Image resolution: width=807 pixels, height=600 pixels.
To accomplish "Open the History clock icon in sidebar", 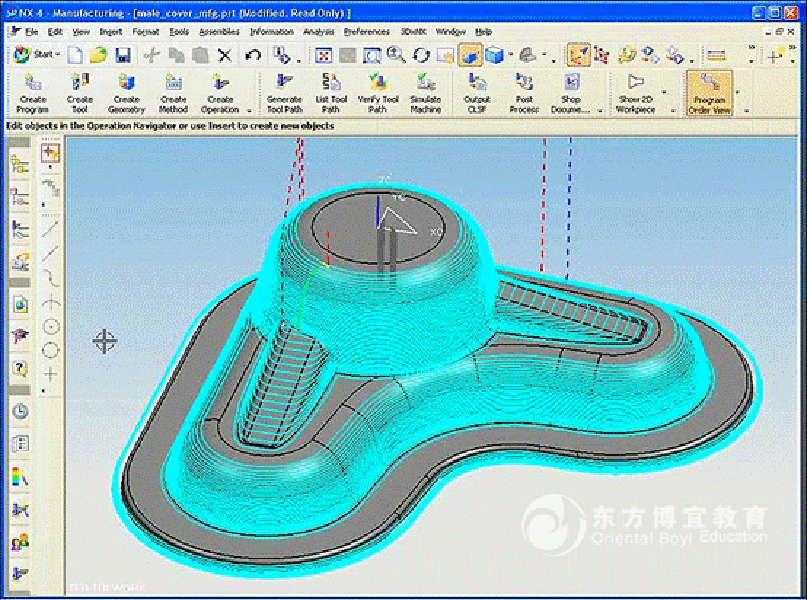I will (x=19, y=412).
